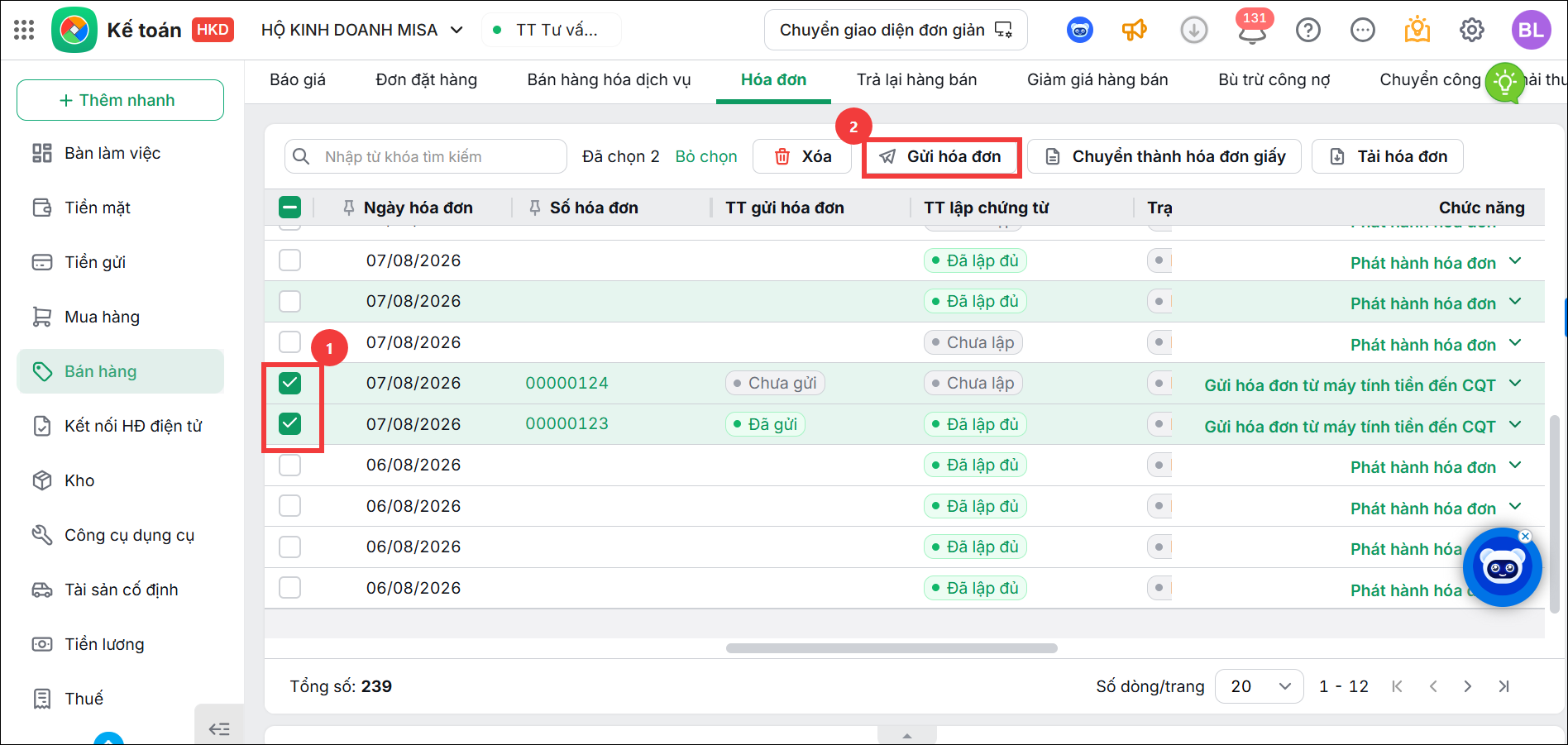Screen dimensions: 1568x745
Task: Click the green lightbulb tips icon
Action: tap(1504, 82)
